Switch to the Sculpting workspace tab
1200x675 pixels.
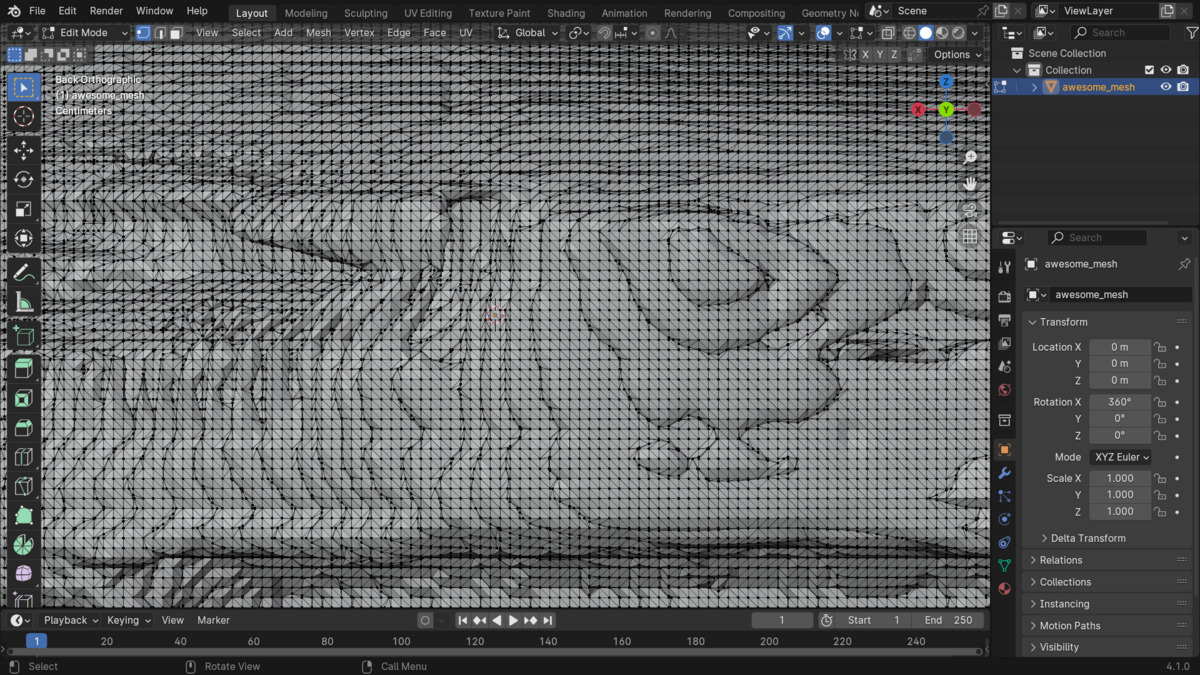coord(365,13)
